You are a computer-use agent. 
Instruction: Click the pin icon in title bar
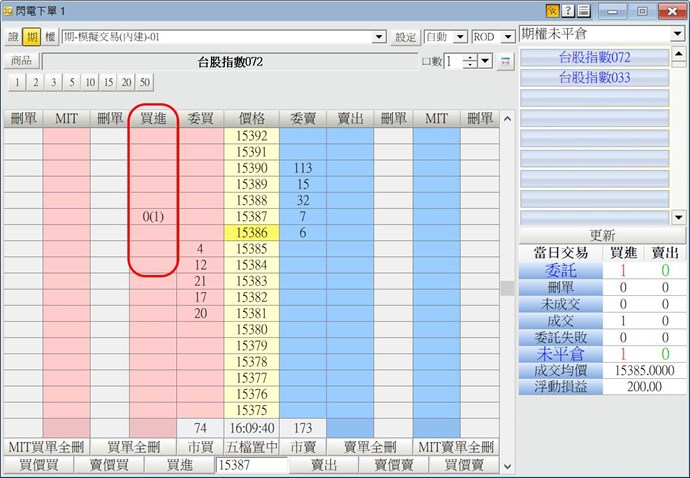(x=552, y=11)
